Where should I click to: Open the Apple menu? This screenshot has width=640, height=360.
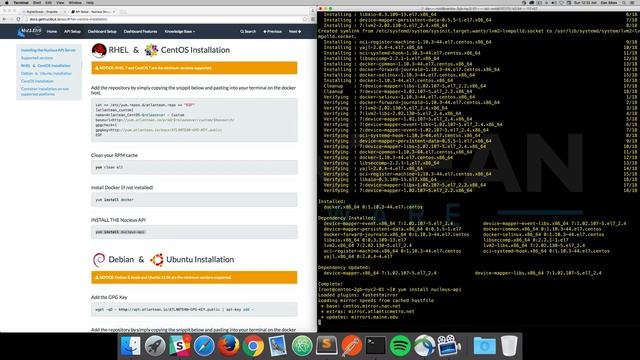6,2
